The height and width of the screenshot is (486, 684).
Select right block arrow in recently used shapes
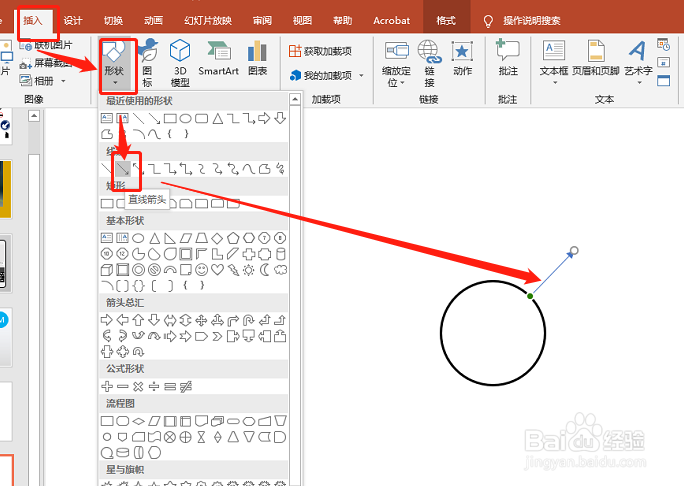(264, 118)
